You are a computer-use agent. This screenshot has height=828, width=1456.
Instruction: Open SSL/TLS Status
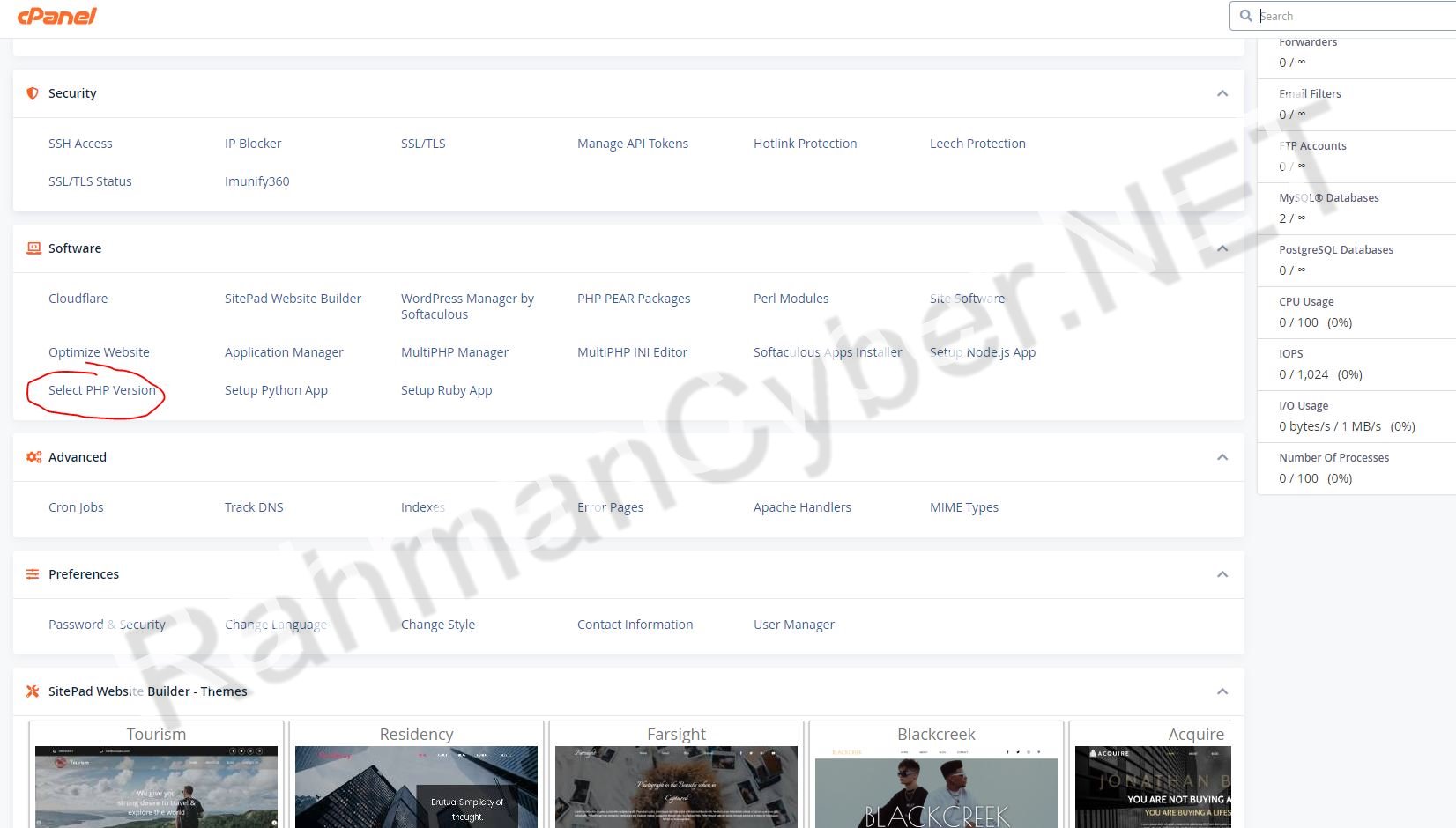click(90, 181)
